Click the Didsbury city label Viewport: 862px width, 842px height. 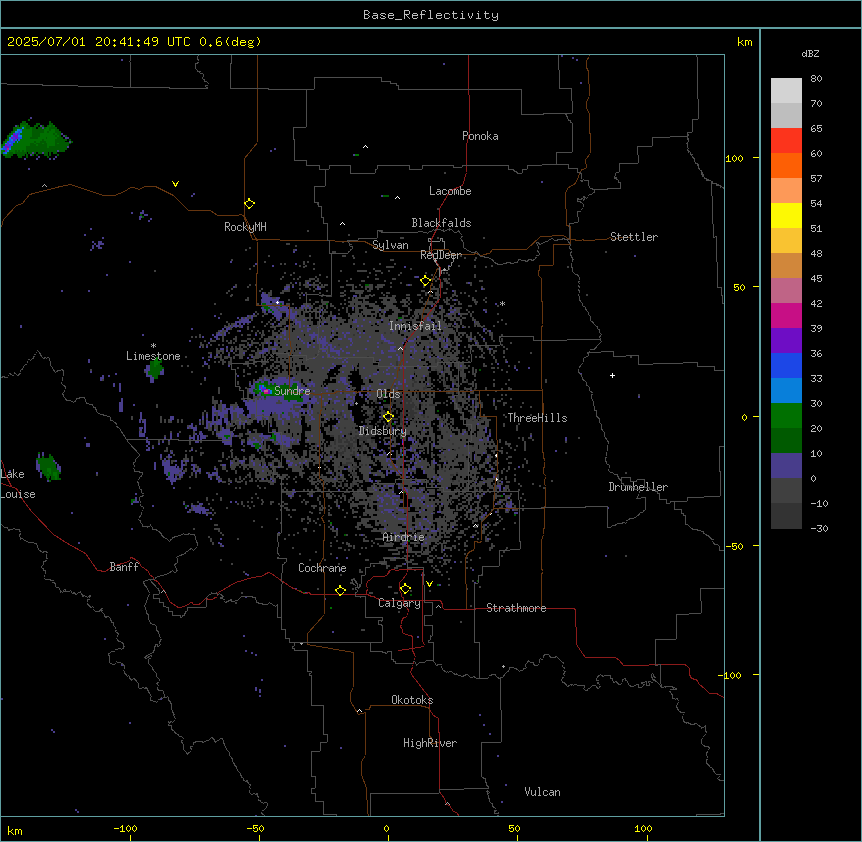pyautogui.click(x=383, y=431)
